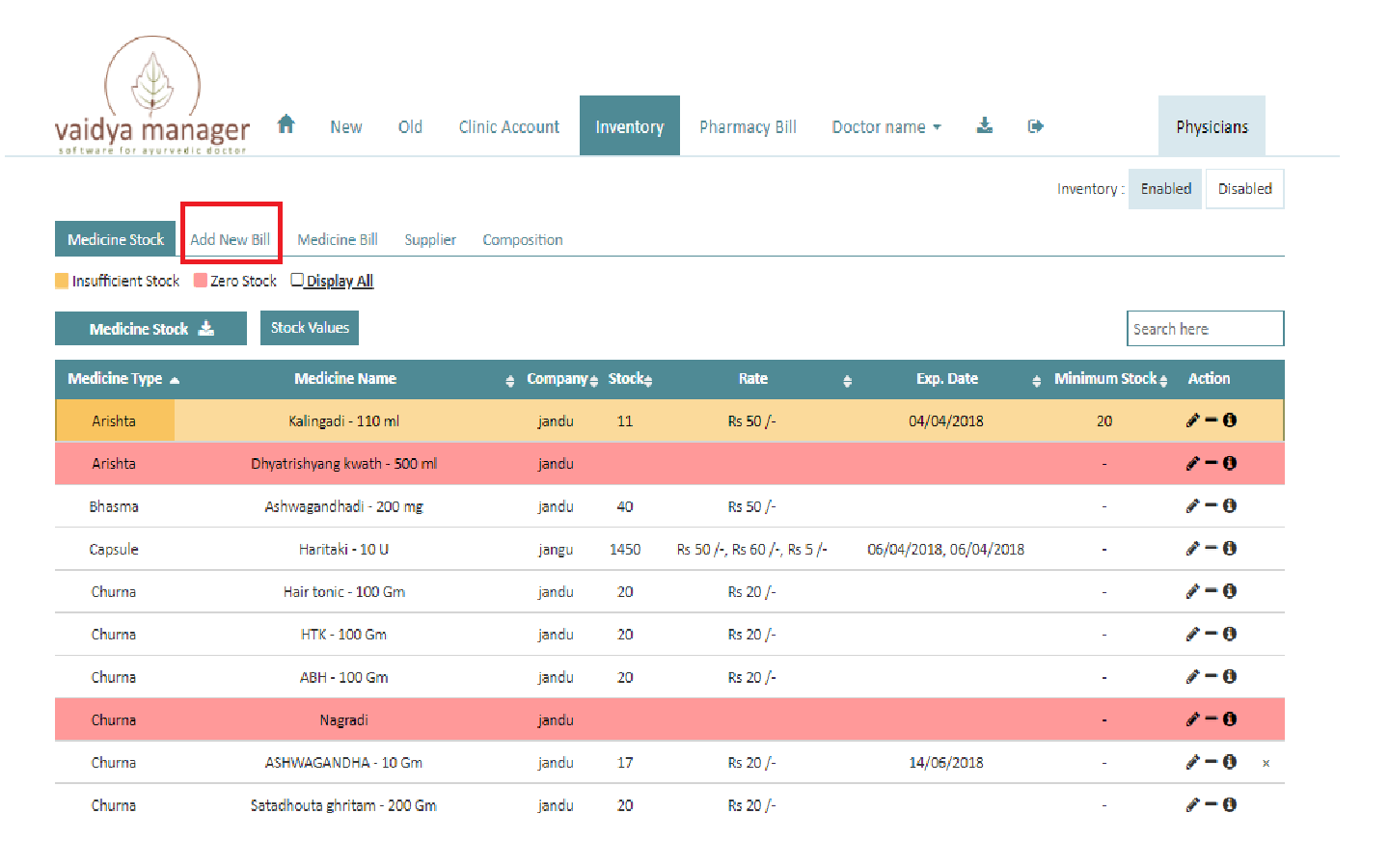Open info icon for Ashwagandhadi - 200 mg
1389x868 pixels.
(x=1230, y=505)
